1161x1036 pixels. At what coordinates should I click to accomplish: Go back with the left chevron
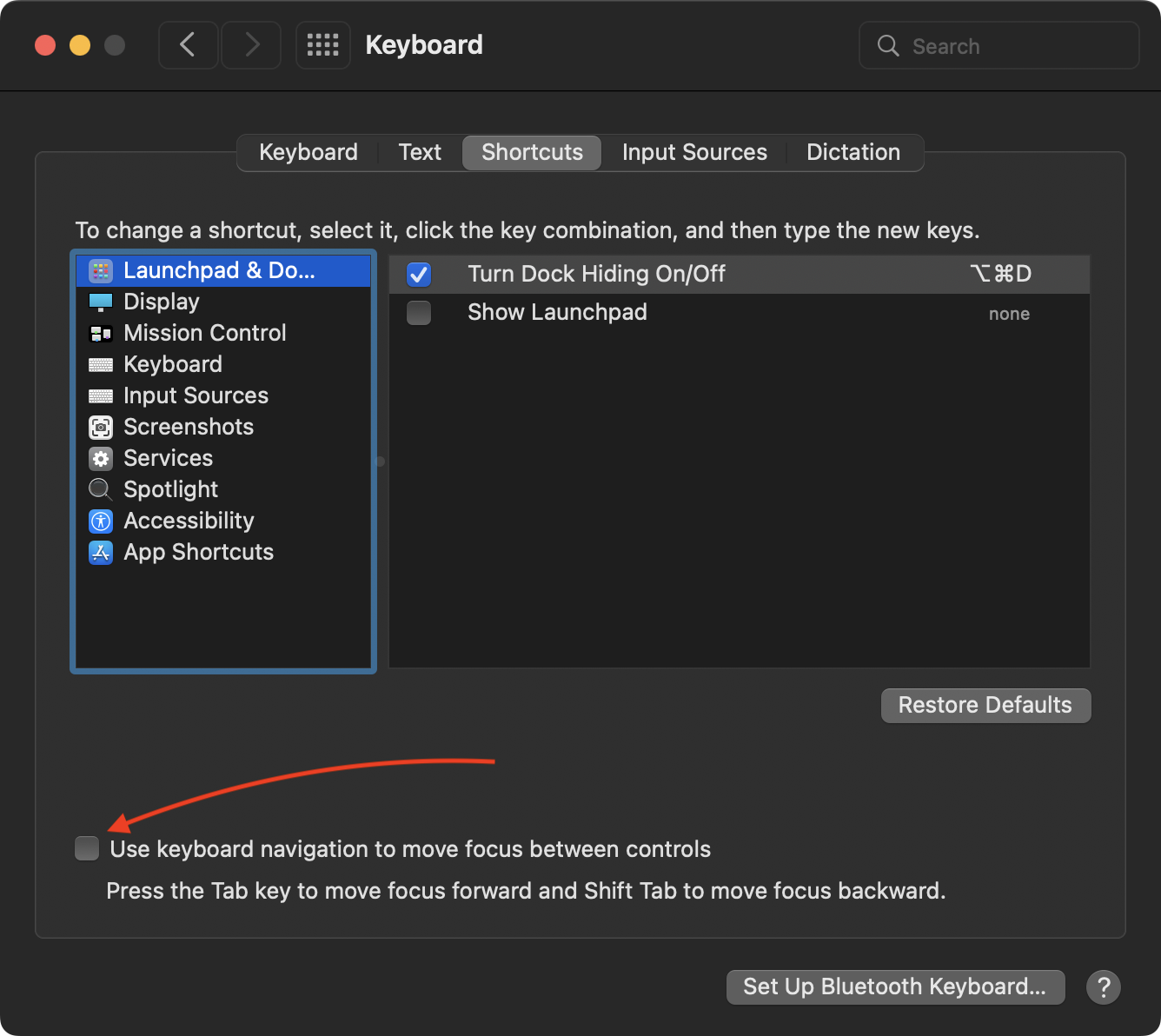click(188, 45)
